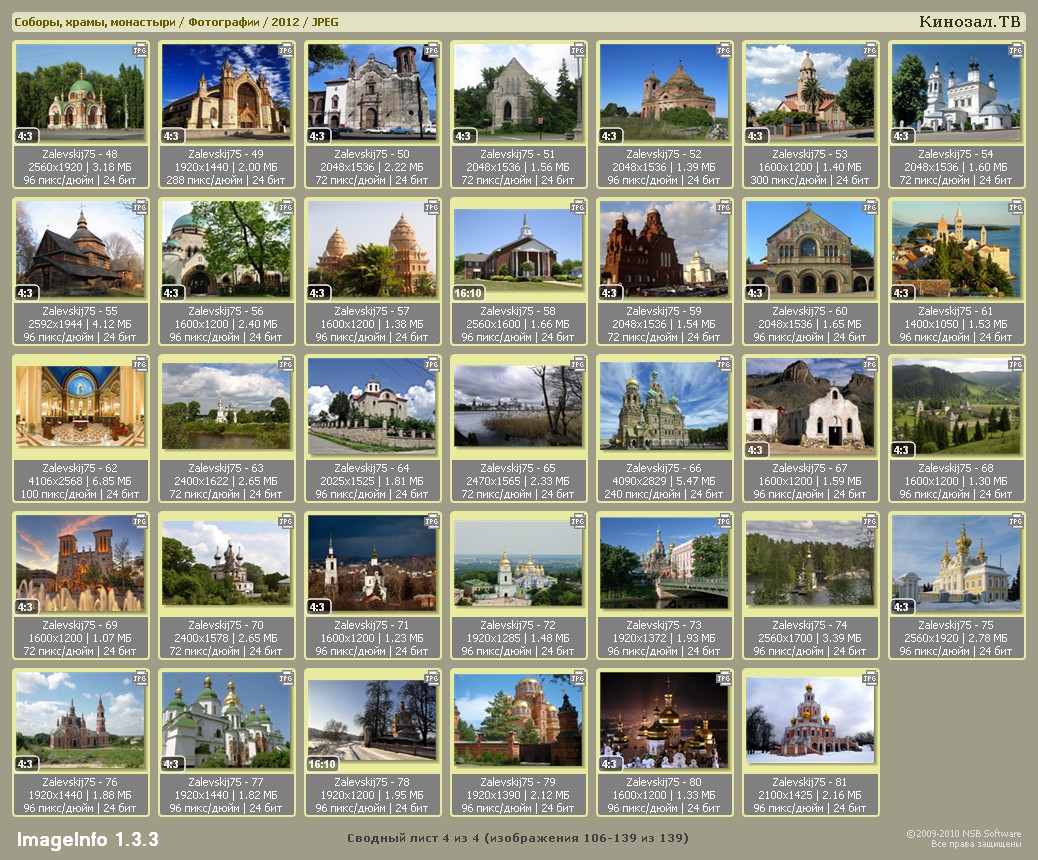Click the breadcrumb path 'Соборы, храмы, монастыри'
Viewport: 1038px width, 860px height.
tap(95, 22)
